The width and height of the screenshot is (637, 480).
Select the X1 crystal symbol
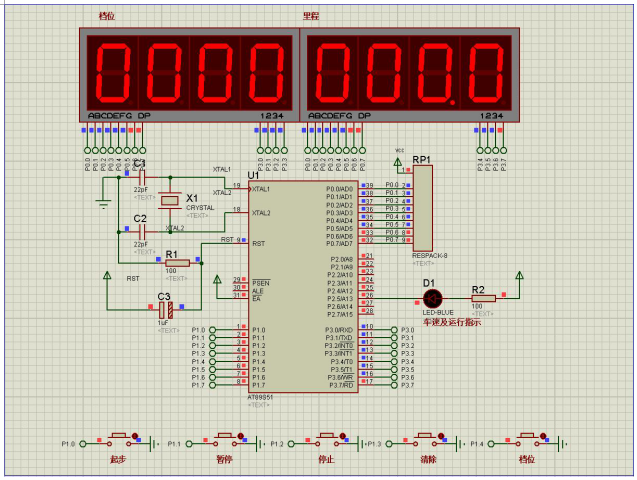[170, 200]
